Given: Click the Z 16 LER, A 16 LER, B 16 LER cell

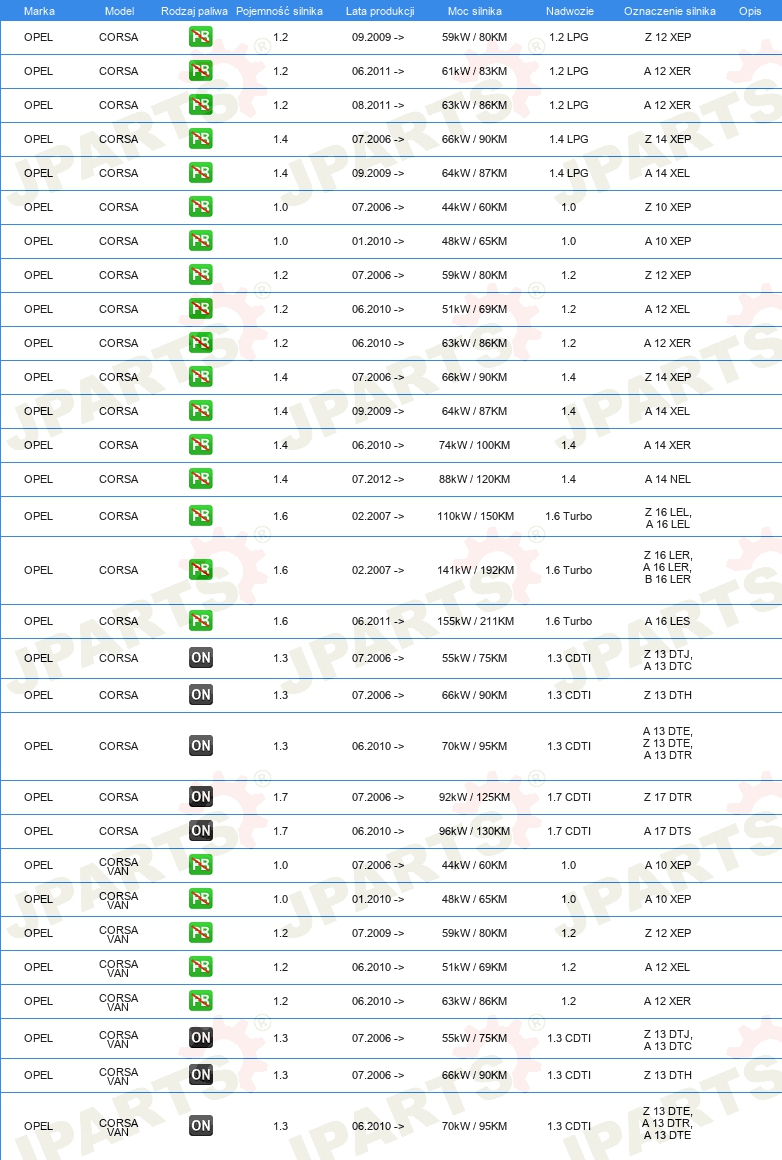Looking at the screenshot, I should point(667,567).
